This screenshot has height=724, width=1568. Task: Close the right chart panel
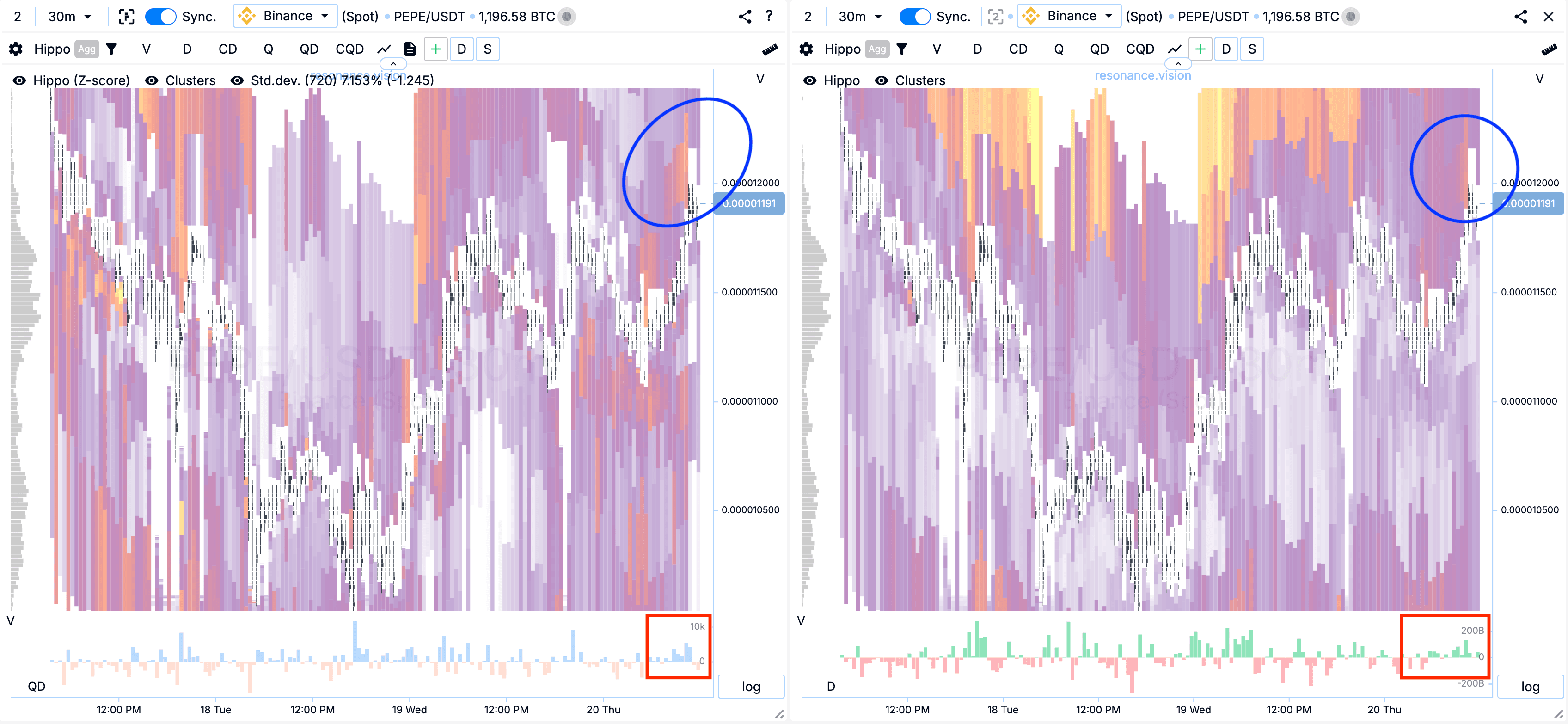(1548, 17)
